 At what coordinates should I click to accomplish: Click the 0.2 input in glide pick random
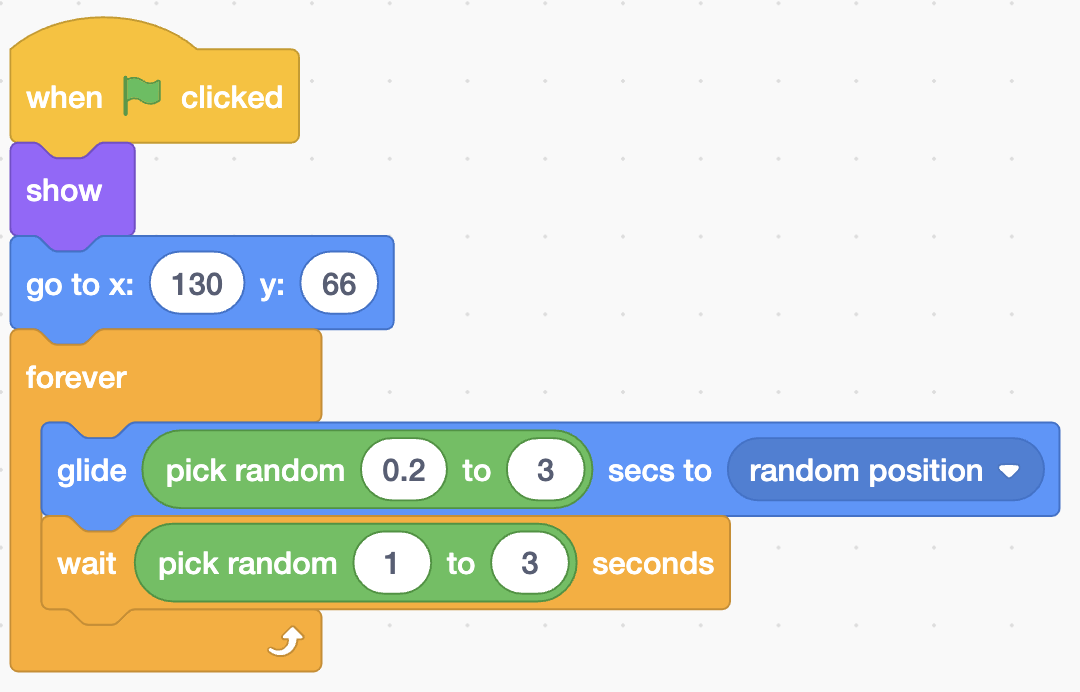(x=404, y=470)
